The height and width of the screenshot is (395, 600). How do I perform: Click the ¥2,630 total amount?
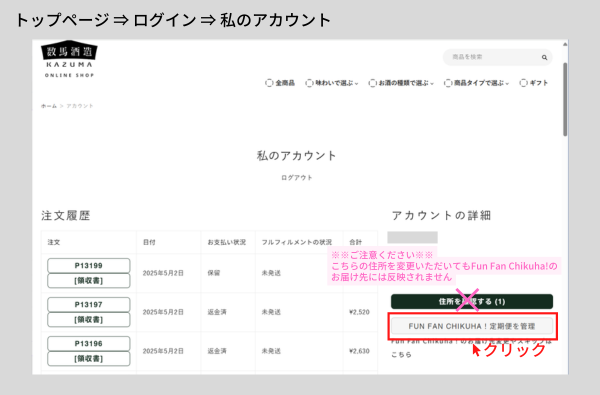click(359, 351)
